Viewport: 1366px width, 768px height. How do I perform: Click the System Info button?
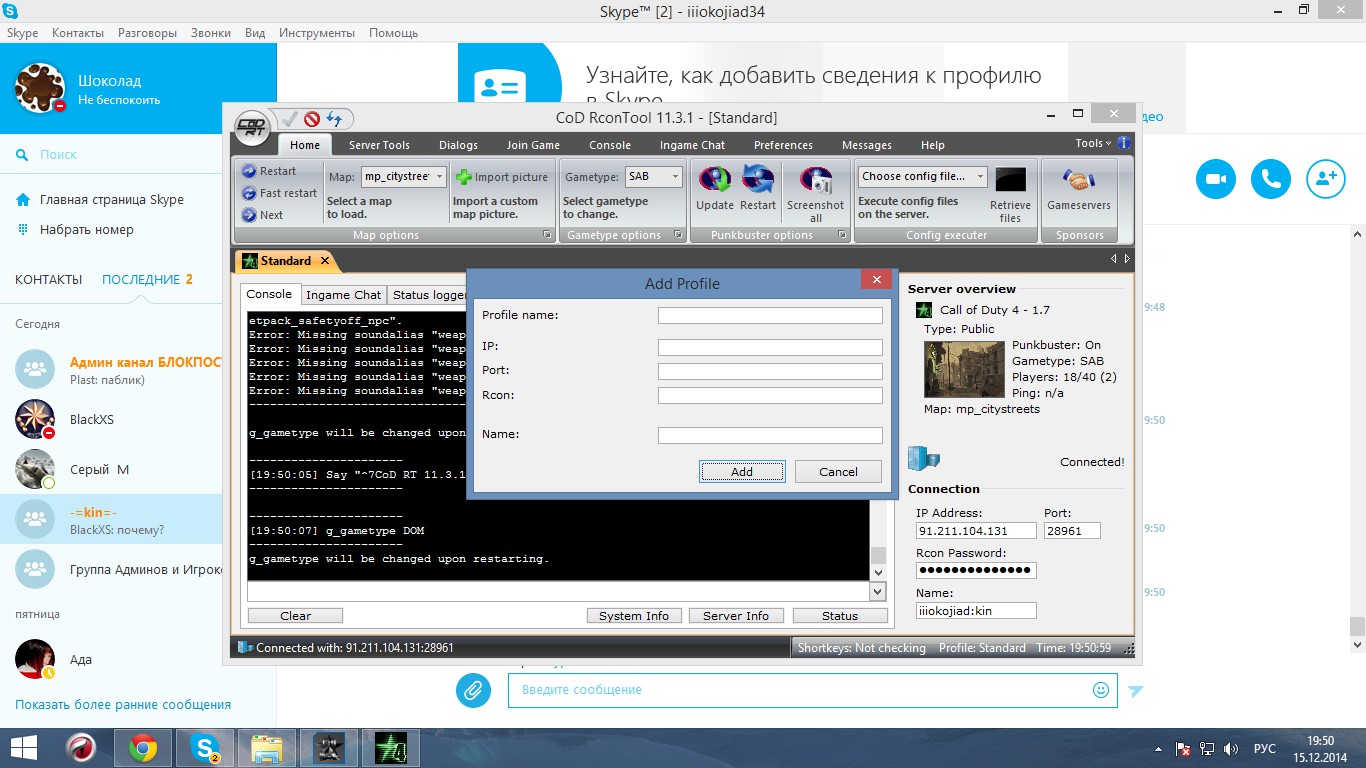(634, 616)
